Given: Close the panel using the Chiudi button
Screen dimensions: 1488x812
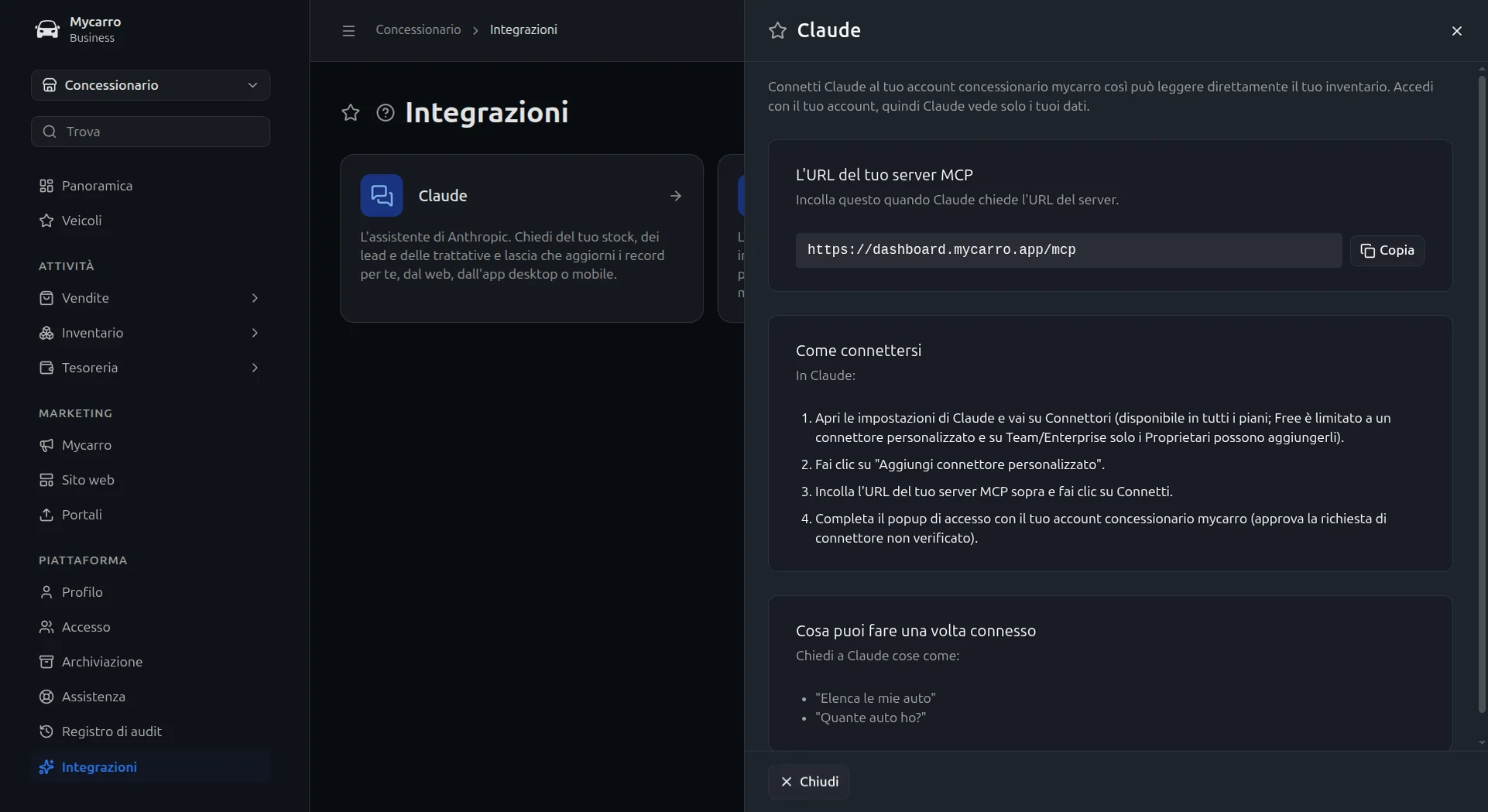Looking at the screenshot, I should pyautogui.click(x=808, y=782).
